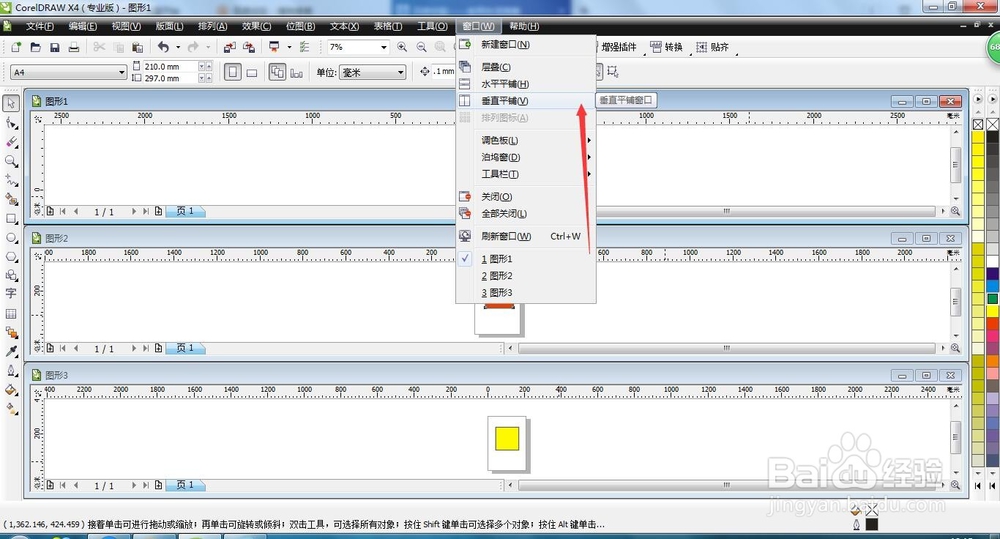
Task: Choose 水平平铺 in Window menu
Action: [x=526, y=84]
